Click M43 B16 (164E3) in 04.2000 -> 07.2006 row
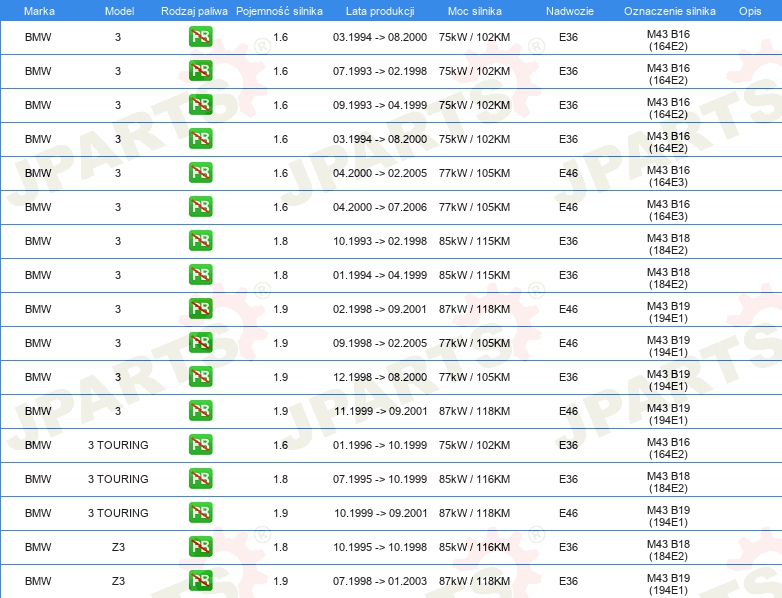Viewport: 782px width, 598px height. pos(668,210)
